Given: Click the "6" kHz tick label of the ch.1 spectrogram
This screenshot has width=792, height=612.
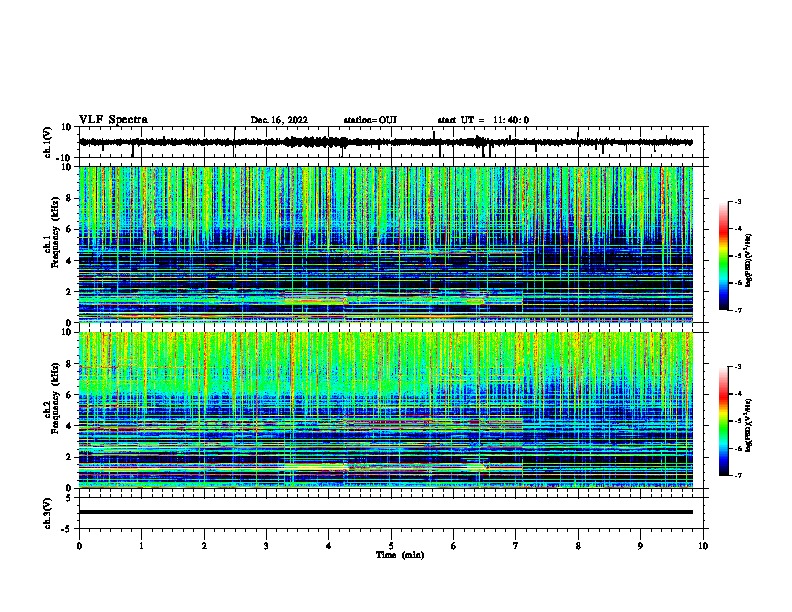Looking at the screenshot, I should click(x=69, y=229).
